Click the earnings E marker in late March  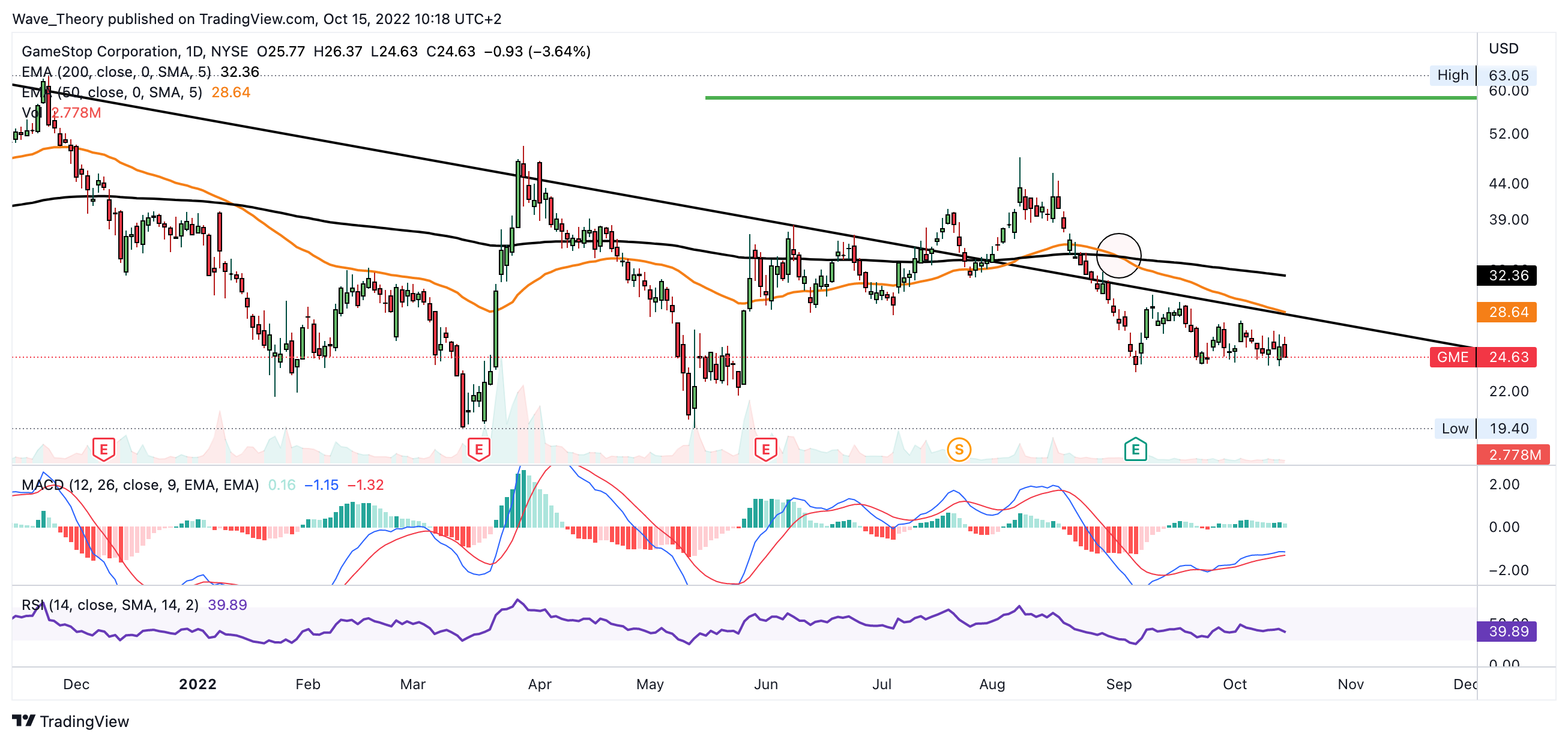click(x=478, y=449)
